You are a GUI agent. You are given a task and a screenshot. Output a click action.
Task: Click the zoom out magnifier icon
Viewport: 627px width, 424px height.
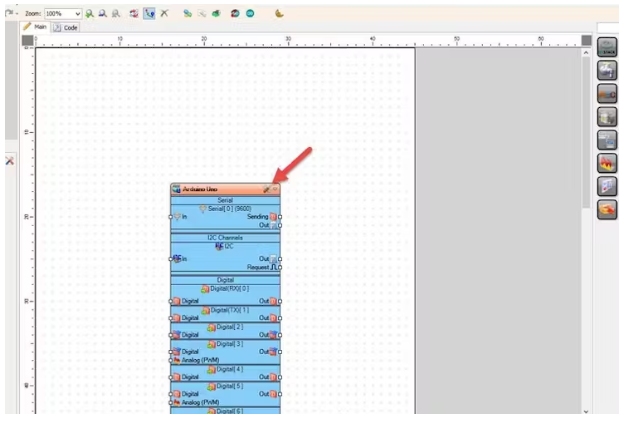(102, 13)
